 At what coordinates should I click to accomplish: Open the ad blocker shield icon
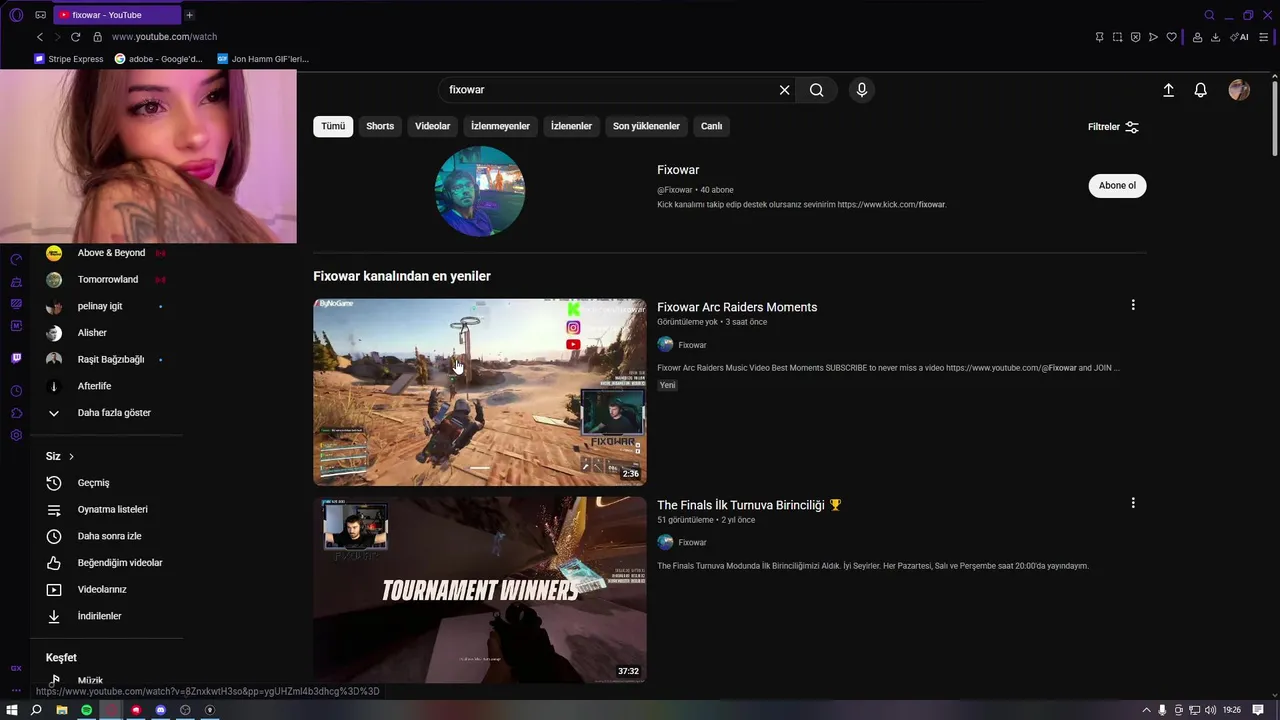1135,37
